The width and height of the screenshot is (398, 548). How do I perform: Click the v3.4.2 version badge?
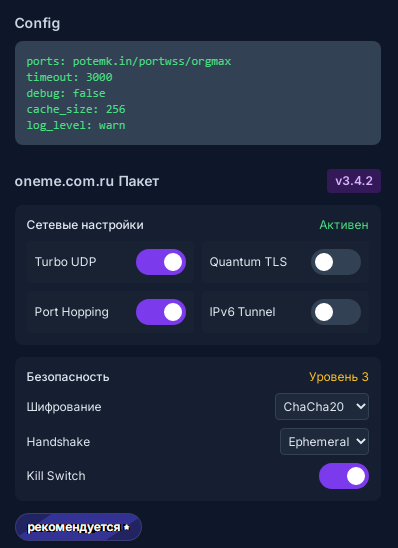point(354,181)
